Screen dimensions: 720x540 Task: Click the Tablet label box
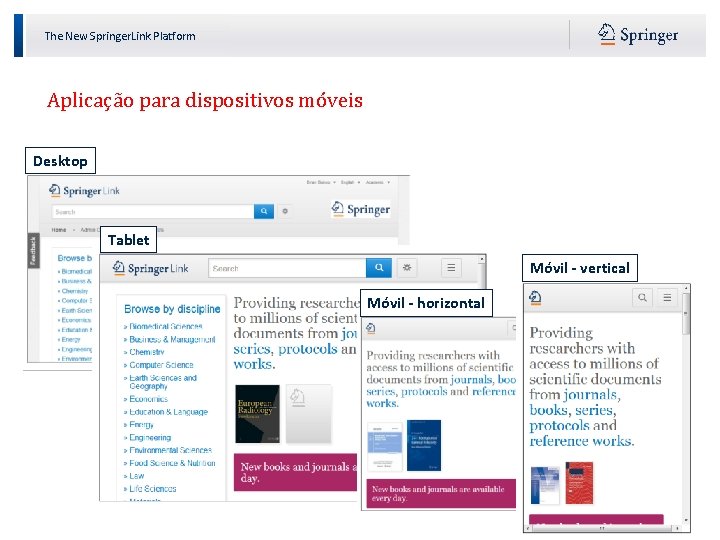[128, 240]
